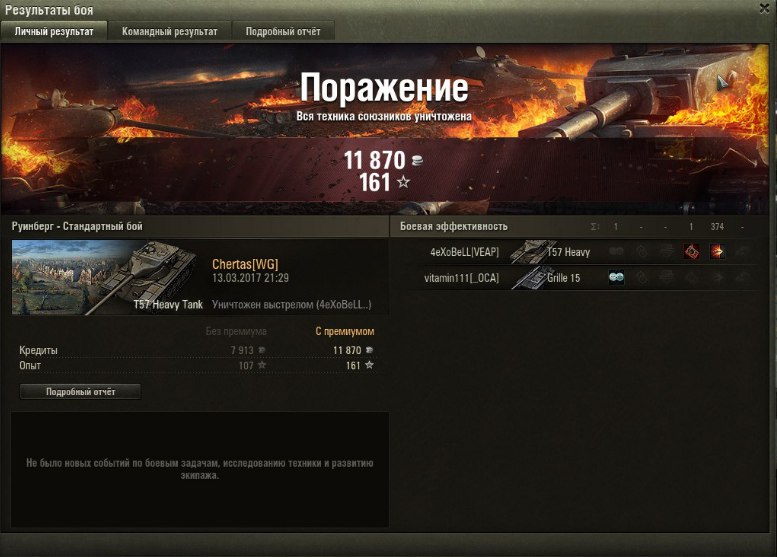Click the T57 Heavy Tank map thumbnail
The height and width of the screenshot is (557, 777).
108,278
